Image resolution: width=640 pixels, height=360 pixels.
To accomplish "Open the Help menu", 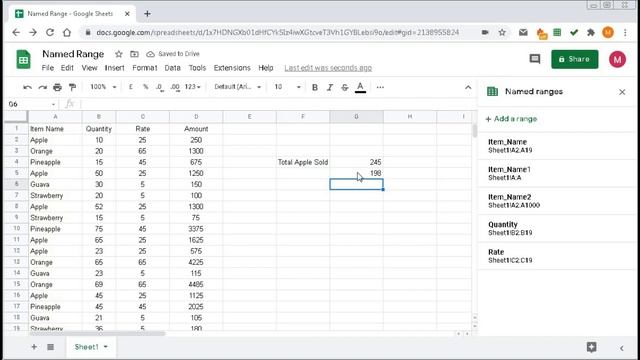I will pyautogui.click(x=266, y=68).
